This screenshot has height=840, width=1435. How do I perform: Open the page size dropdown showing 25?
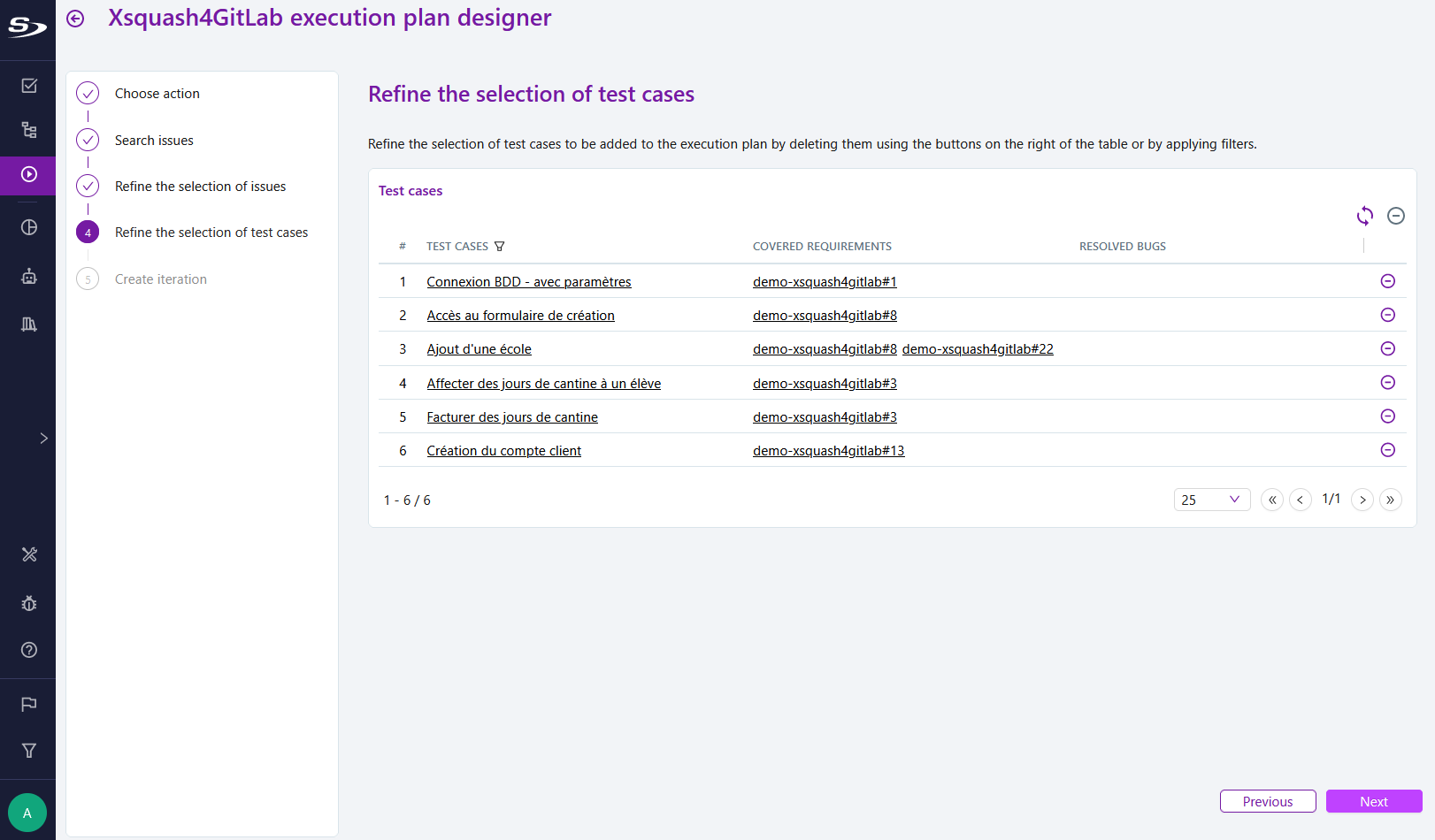pyautogui.click(x=1212, y=500)
